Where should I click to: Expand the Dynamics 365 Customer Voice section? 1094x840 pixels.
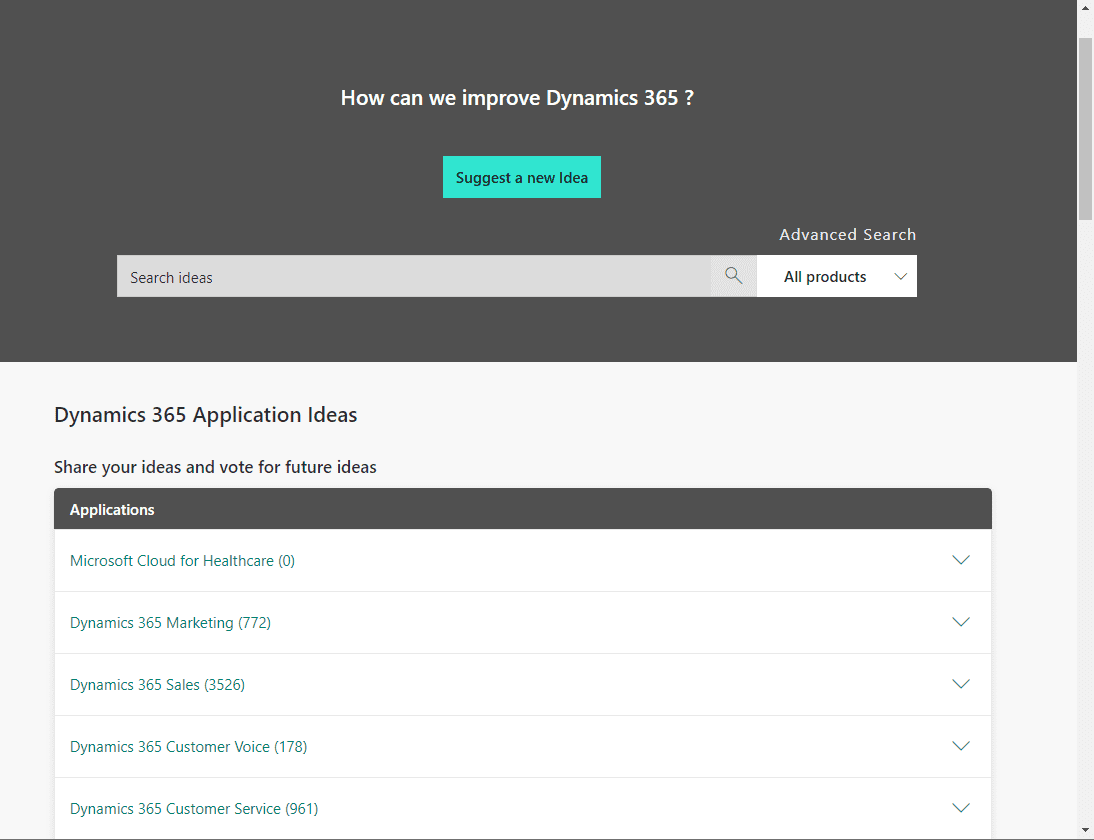(x=960, y=746)
